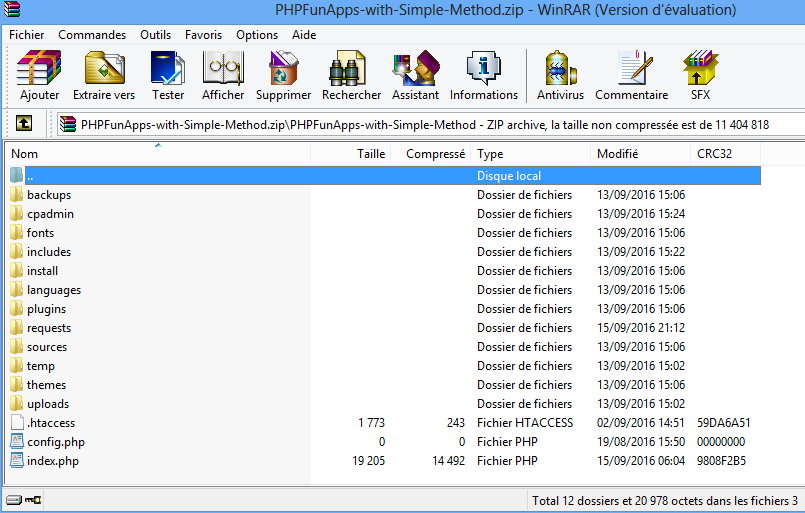Image resolution: width=805 pixels, height=513 pixels.
Task: Create SFX self-extracting archive
Action: [x=700, y=67]
